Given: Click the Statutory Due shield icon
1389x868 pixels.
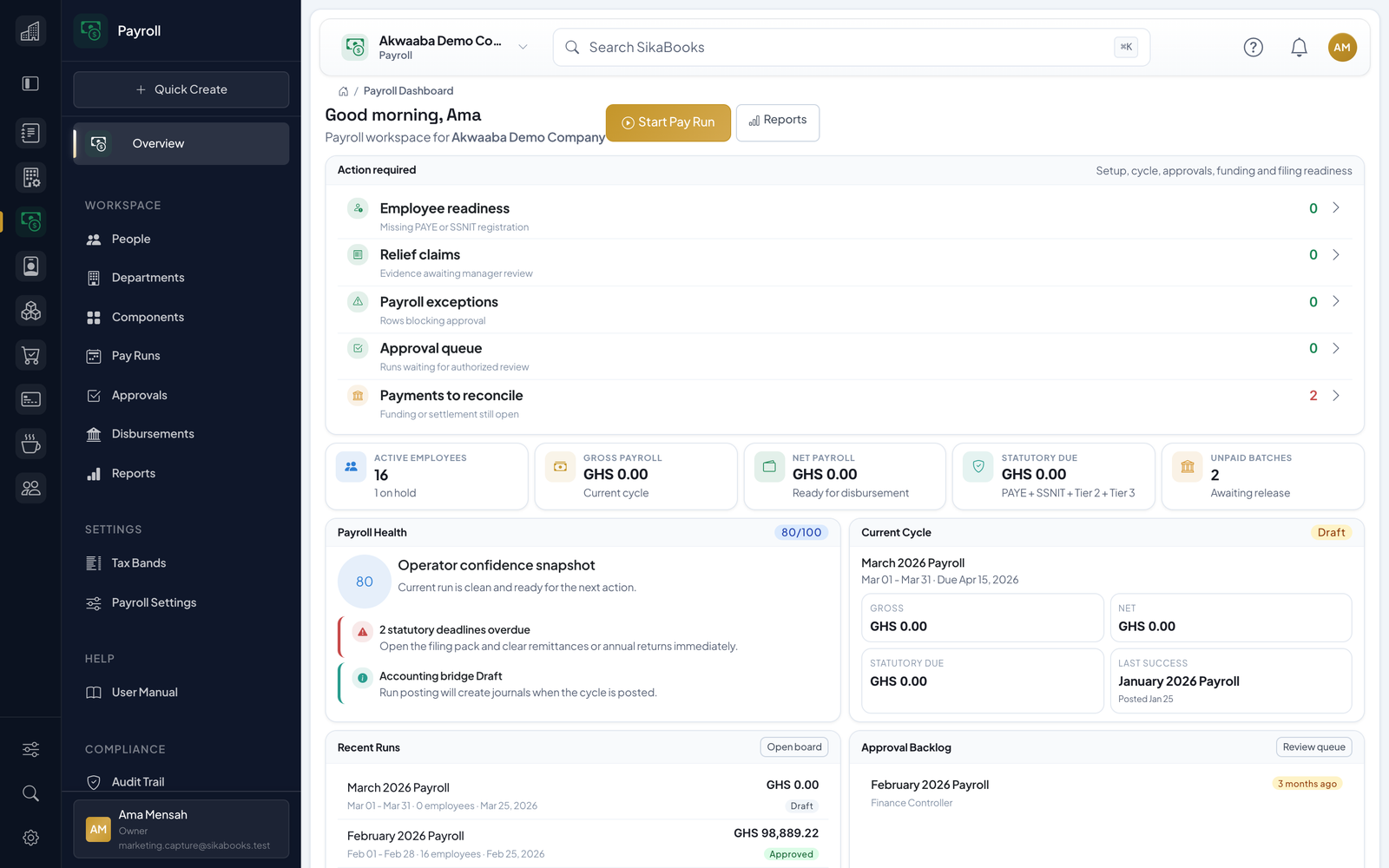Looking at the screenshot, I should pyautogui.click(x=978, y=467).
